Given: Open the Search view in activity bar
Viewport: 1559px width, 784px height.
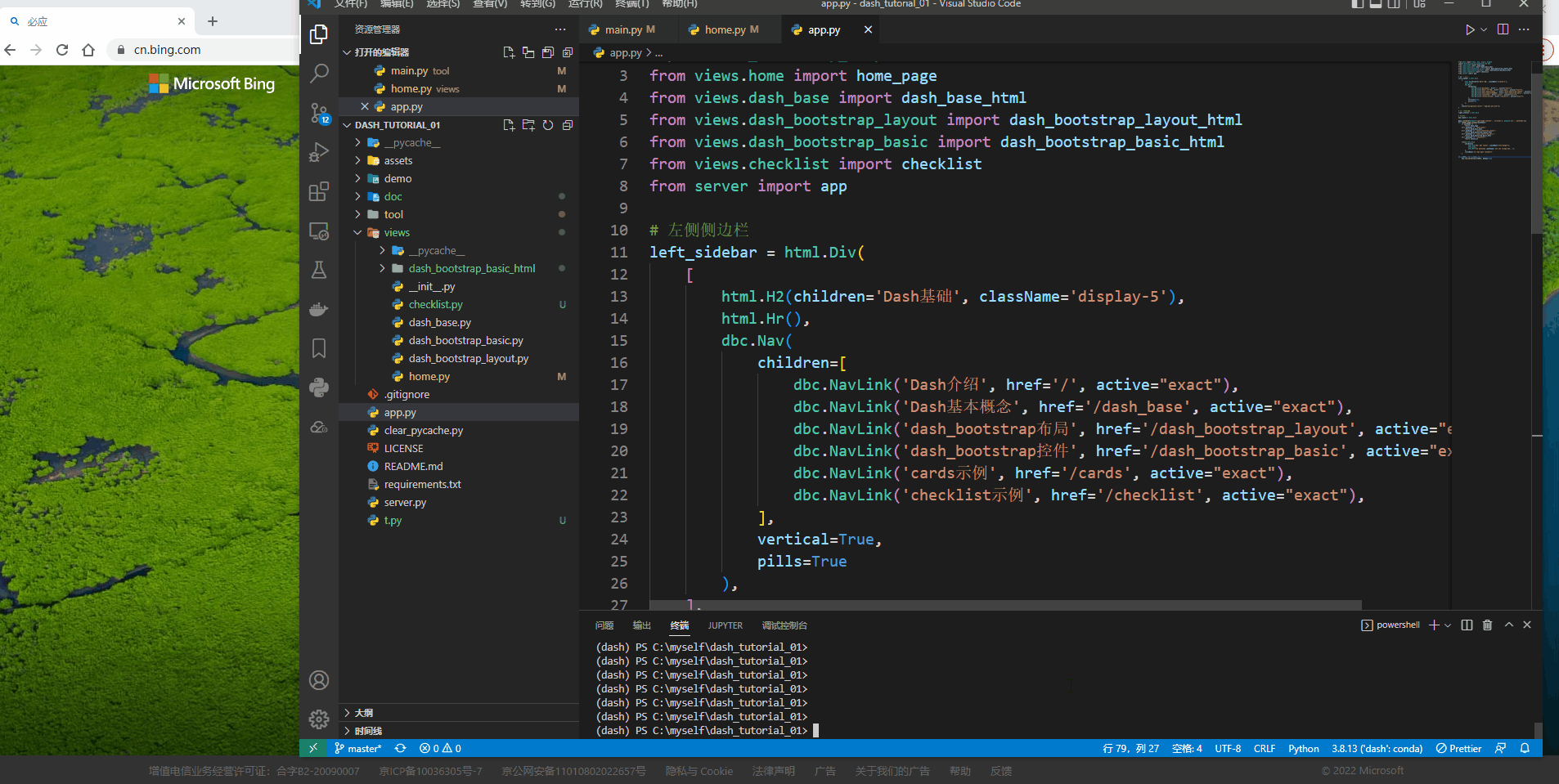Looking at the screenshot, I should 319,74.
